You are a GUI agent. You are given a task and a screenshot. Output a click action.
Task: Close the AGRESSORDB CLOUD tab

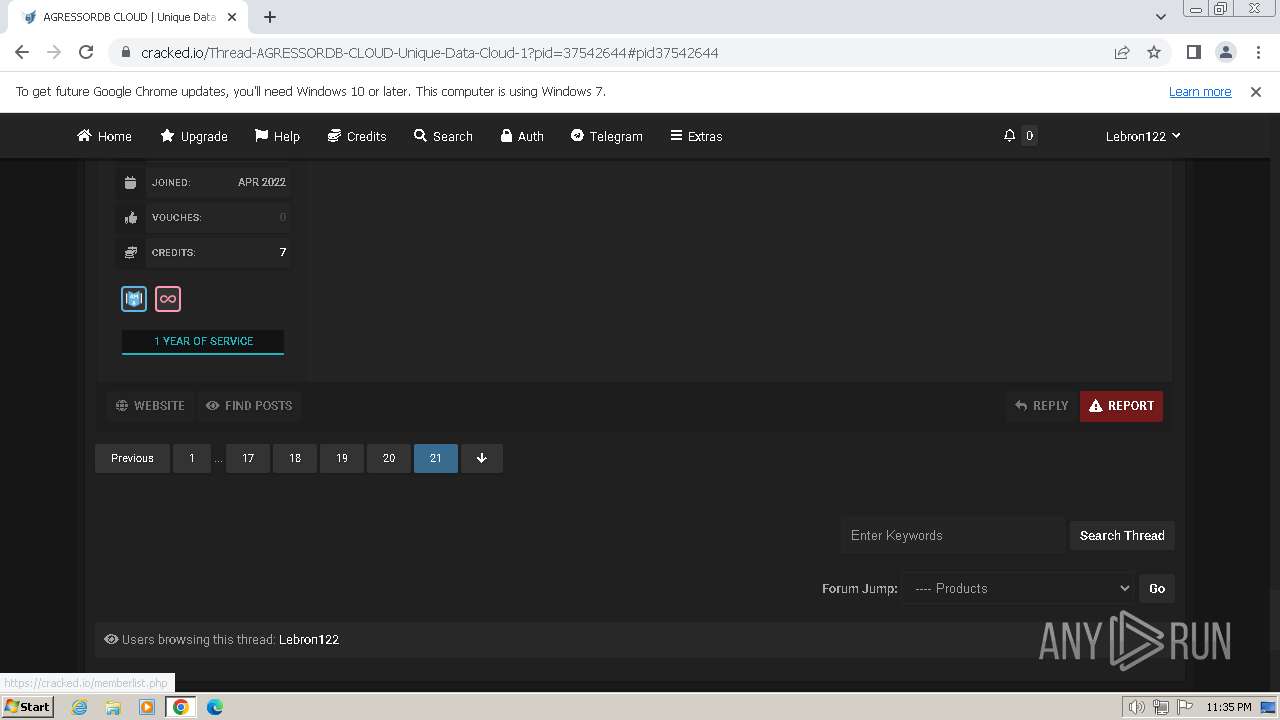coord(232,17)
